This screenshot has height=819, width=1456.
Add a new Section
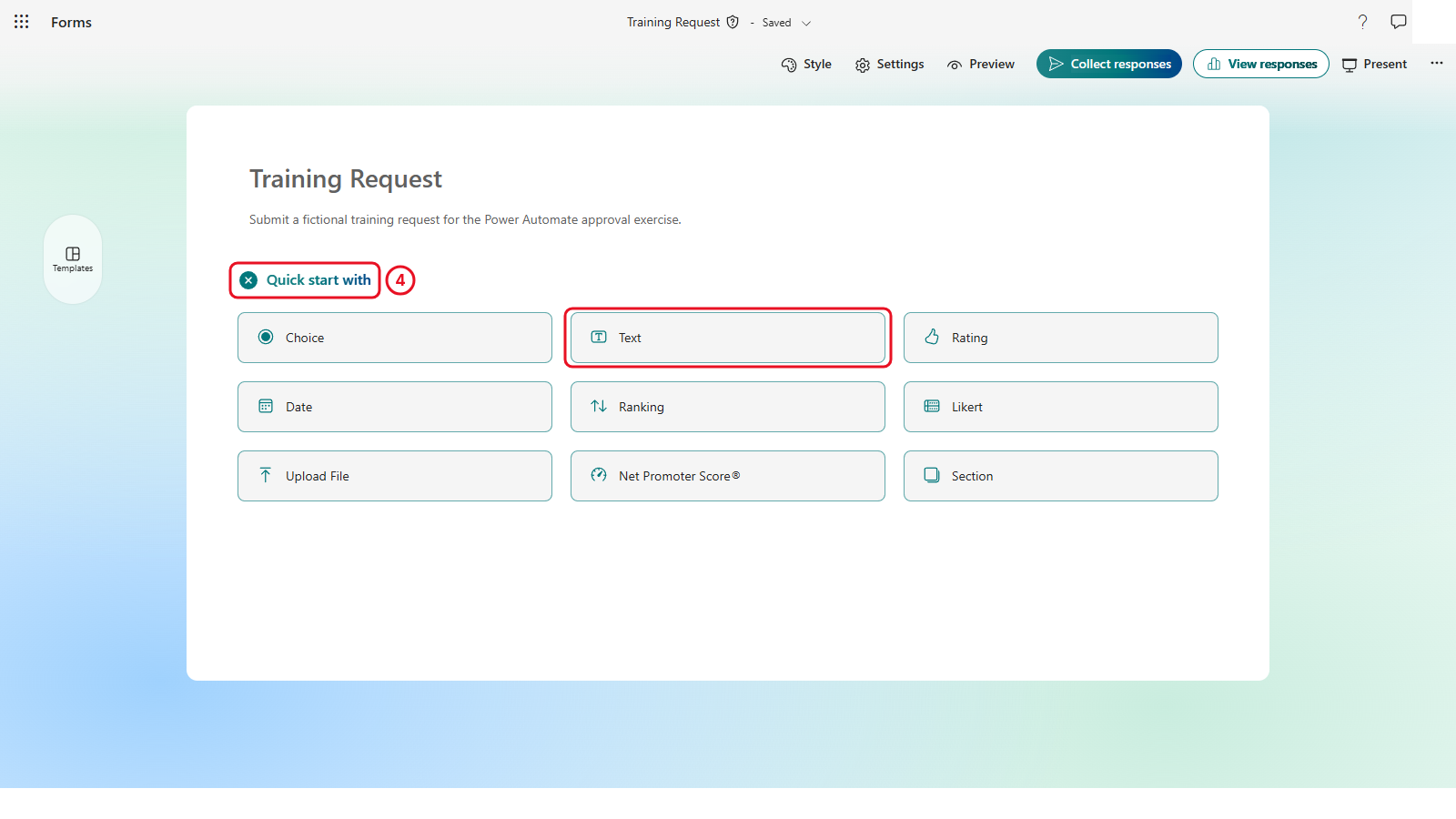point(1061,476)
